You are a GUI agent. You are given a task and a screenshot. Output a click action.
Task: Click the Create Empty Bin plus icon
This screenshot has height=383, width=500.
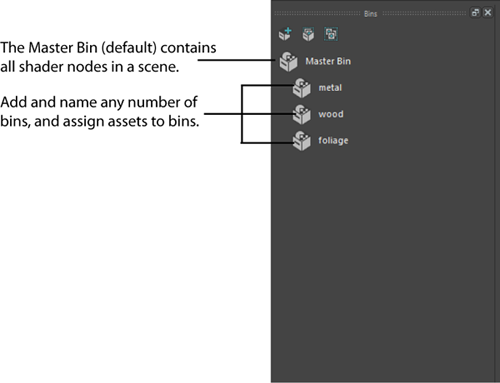[285, 34]
